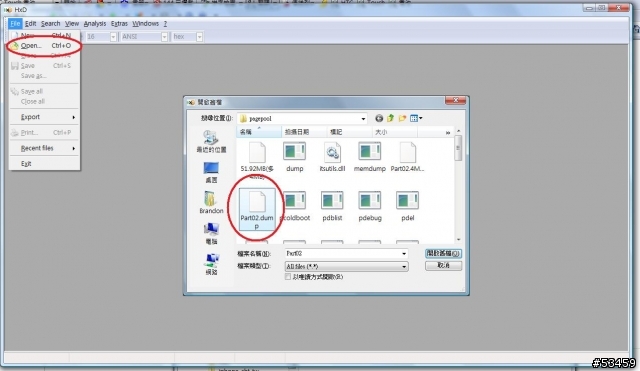This screenshot has width=640, height=371.
Task: Select the Desktop shortcut in dialog sidebar
Action: (x=211, y=172)
